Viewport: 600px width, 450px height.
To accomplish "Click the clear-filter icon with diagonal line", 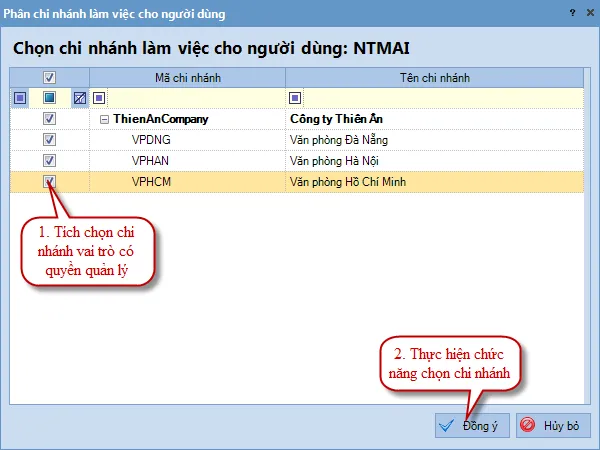I will tap(80, 98).
